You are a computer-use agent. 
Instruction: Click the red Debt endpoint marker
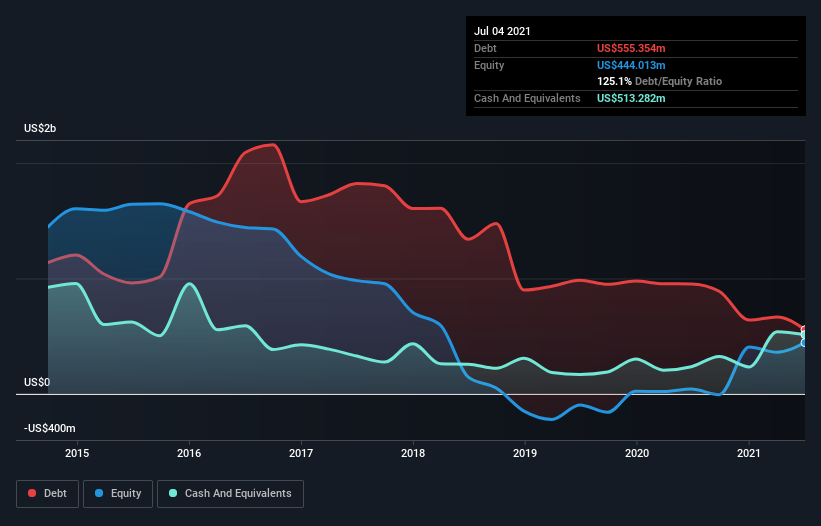point(804,330)
